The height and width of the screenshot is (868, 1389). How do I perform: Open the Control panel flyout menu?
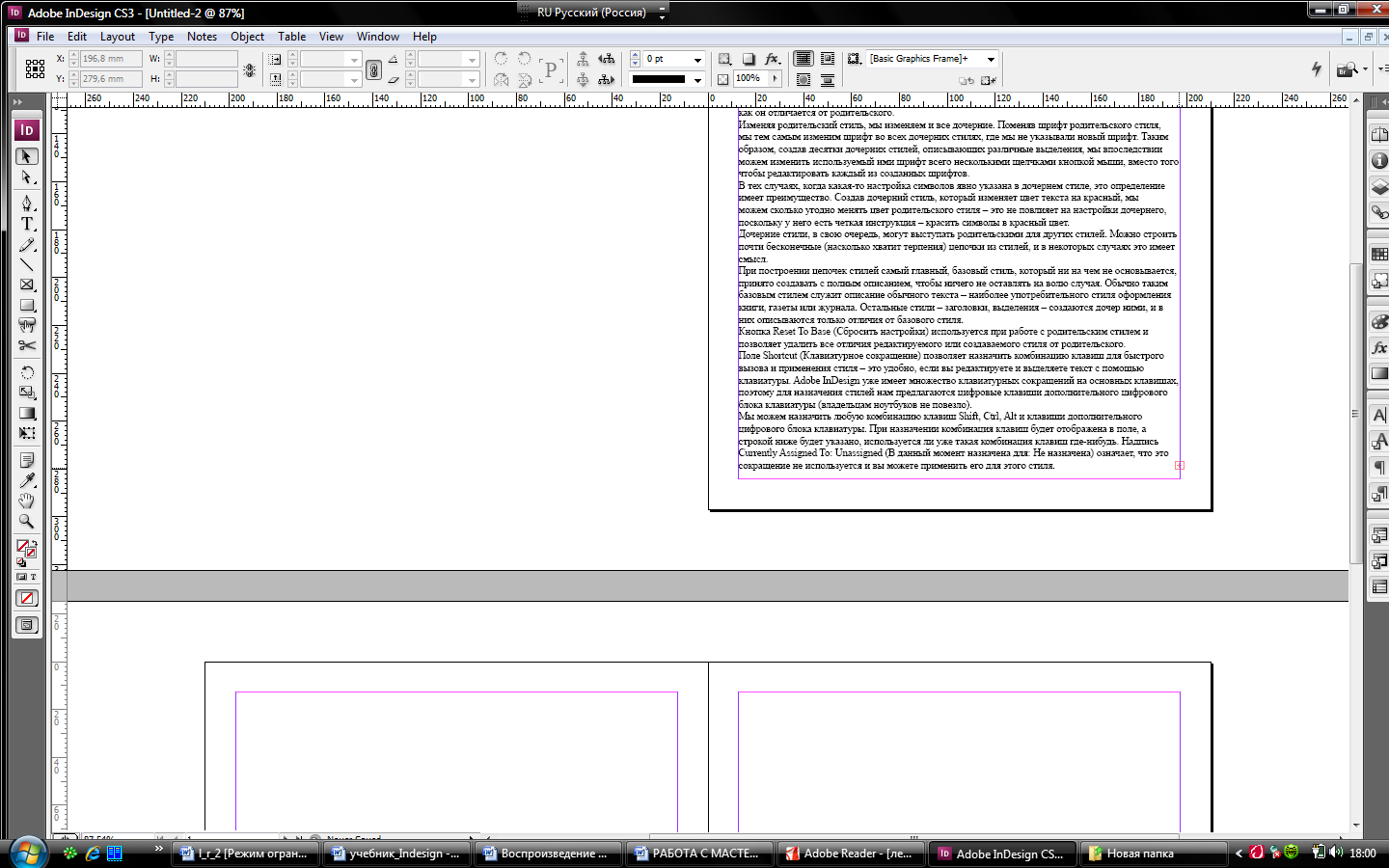[1381, 68]
